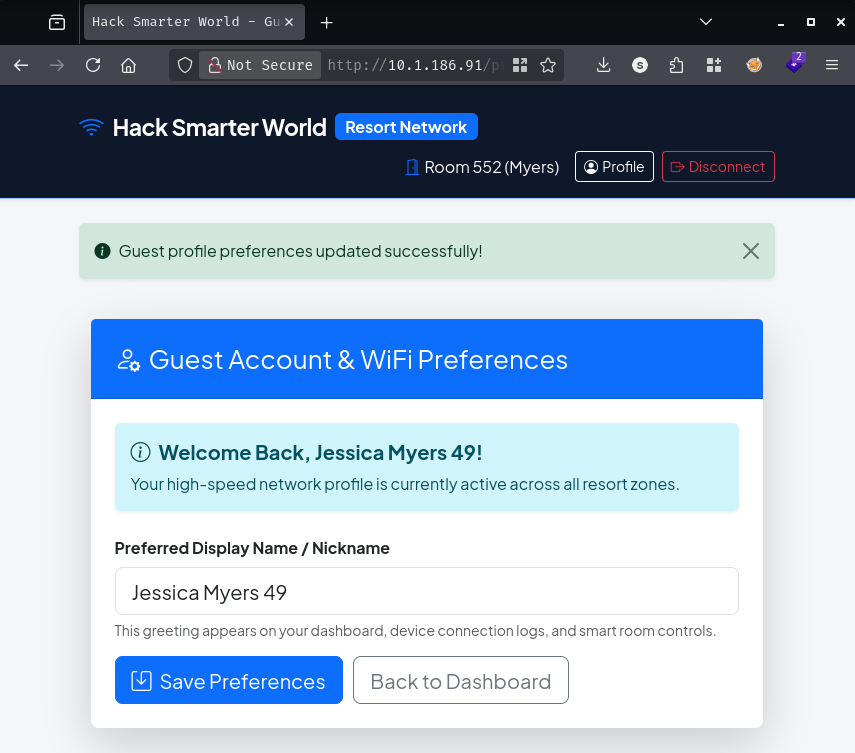Open the orange globe extension icon
The width and height of the screenshot is (855, 753).
754,65
